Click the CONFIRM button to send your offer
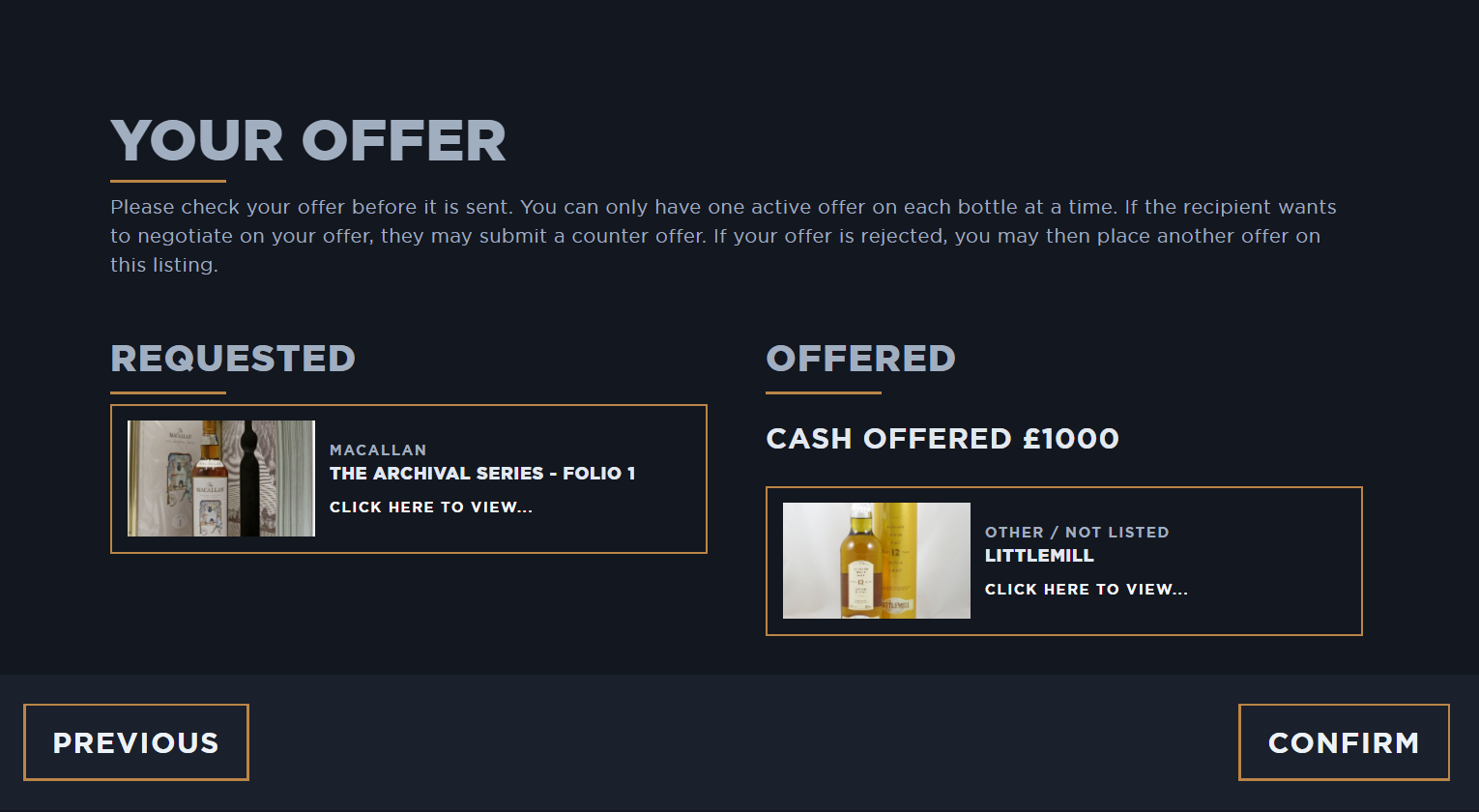 tap(1344, 742)
